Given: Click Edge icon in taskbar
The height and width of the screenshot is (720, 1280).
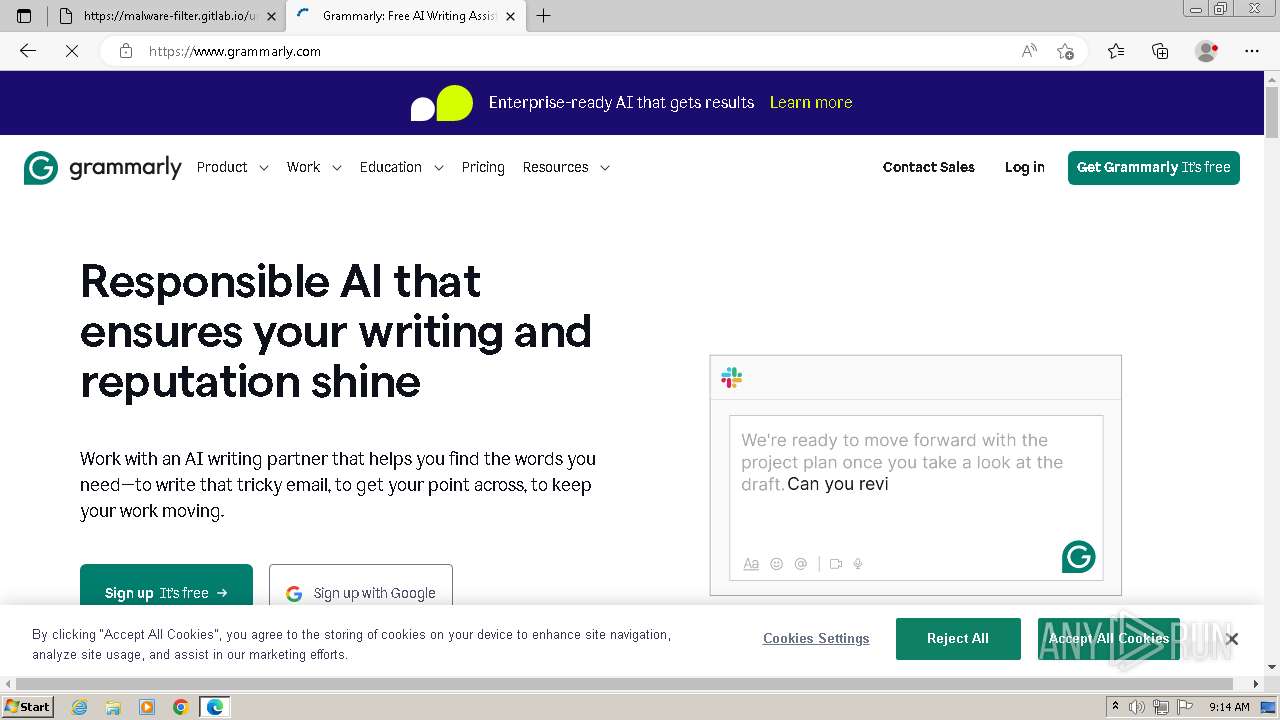Looking at the screenshot, I should pos(215,707).
